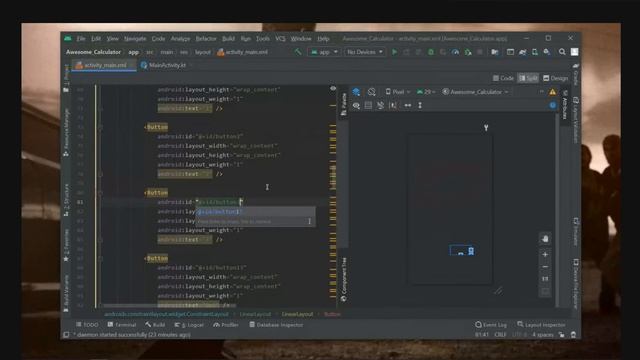Viewport: 640px width, 360px height.
Task: Click the Select Design Surface layers icon
Action: pos(356,92)
